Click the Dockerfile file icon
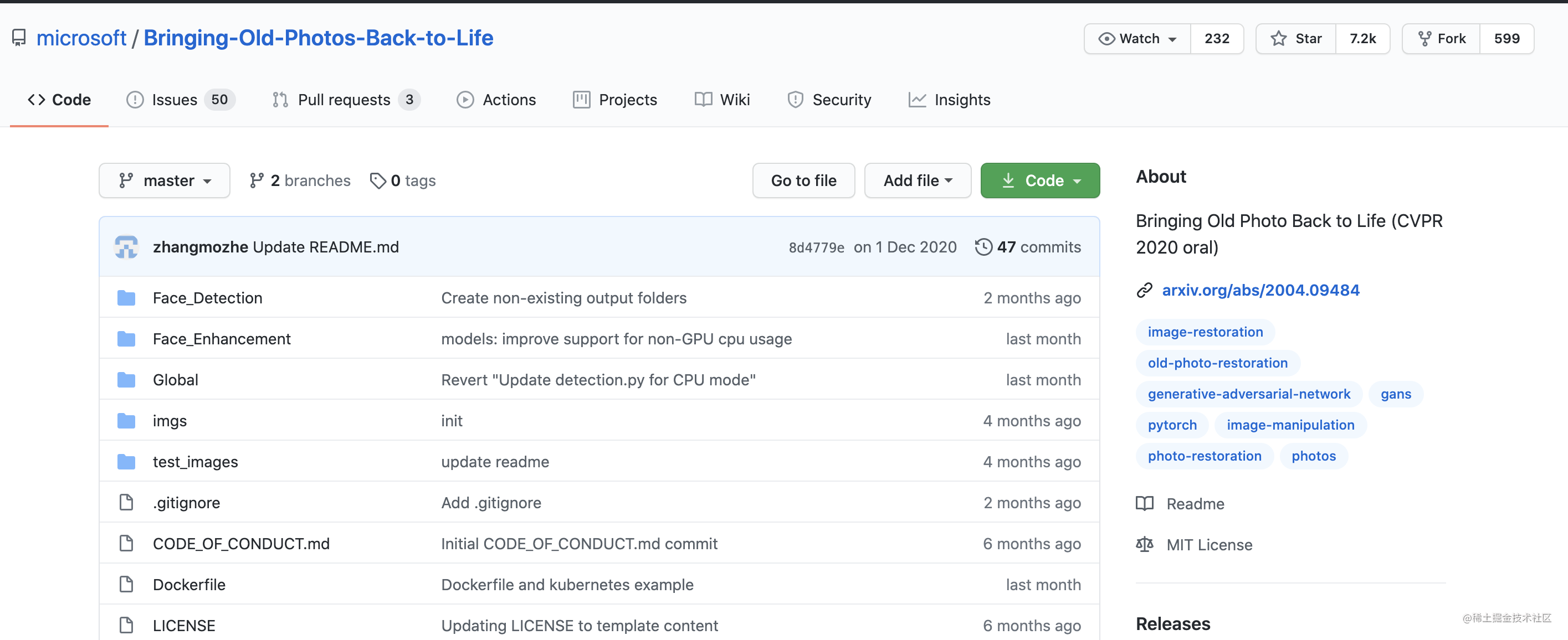Screen dimensions: 1568x640 (126, 585)
